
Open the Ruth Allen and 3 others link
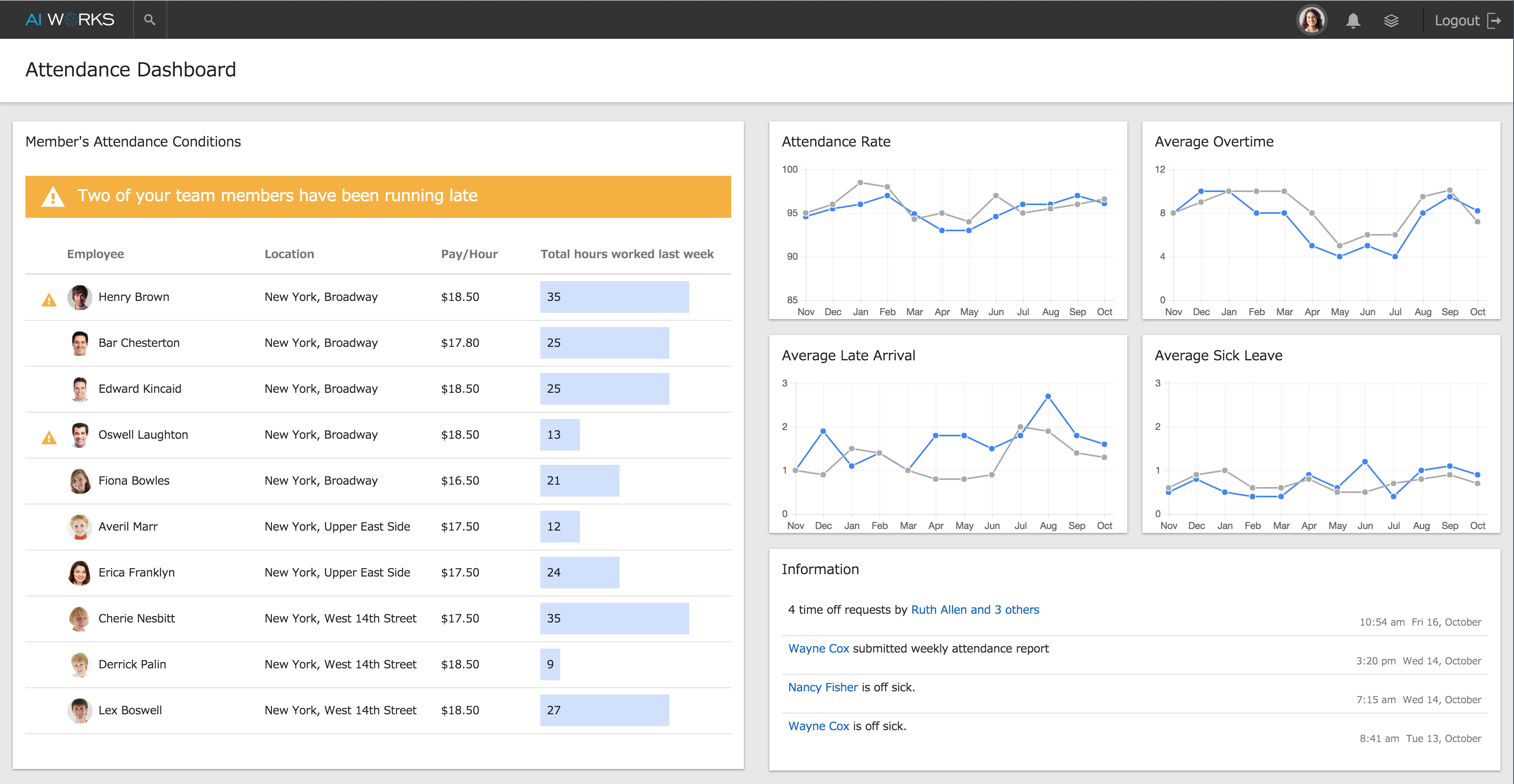point(974,610)
